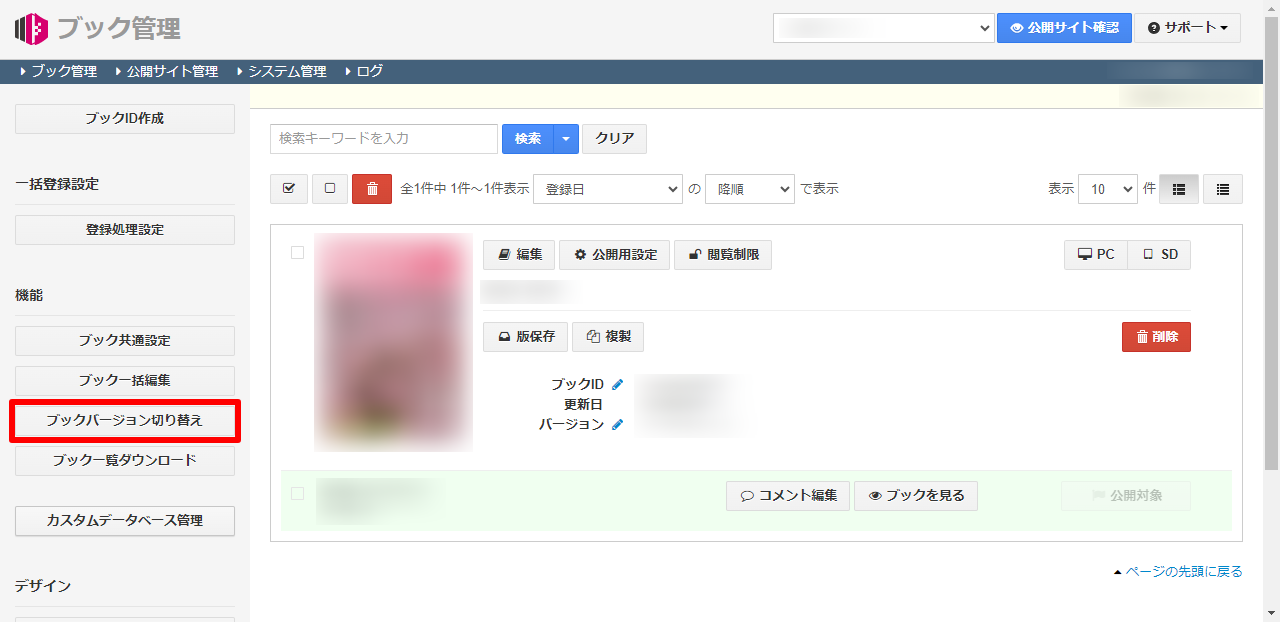Open the display count dropdown showing 10

click(x=1107, y=189)
